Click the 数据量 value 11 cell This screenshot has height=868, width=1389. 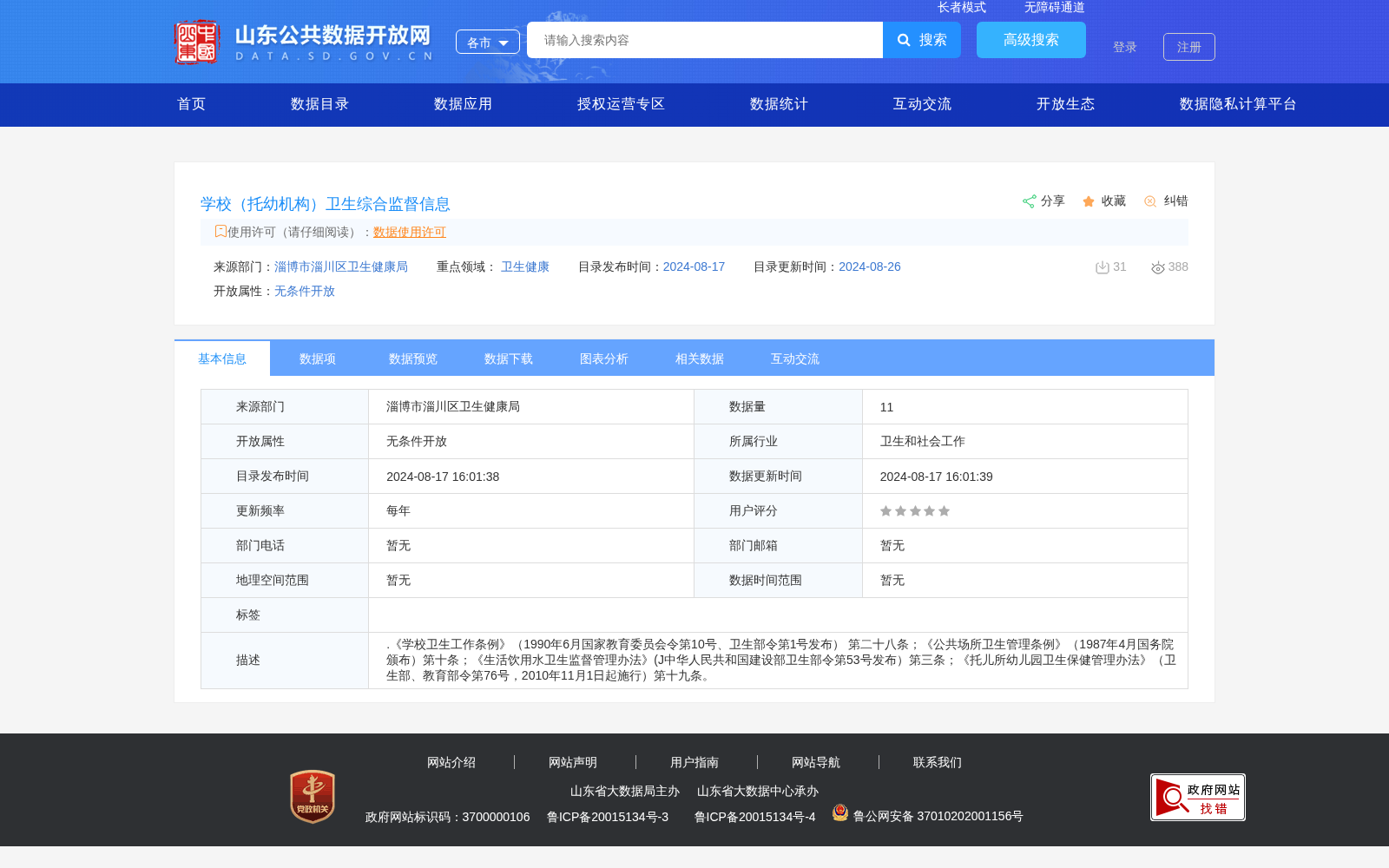click(x=1025, y=407)
